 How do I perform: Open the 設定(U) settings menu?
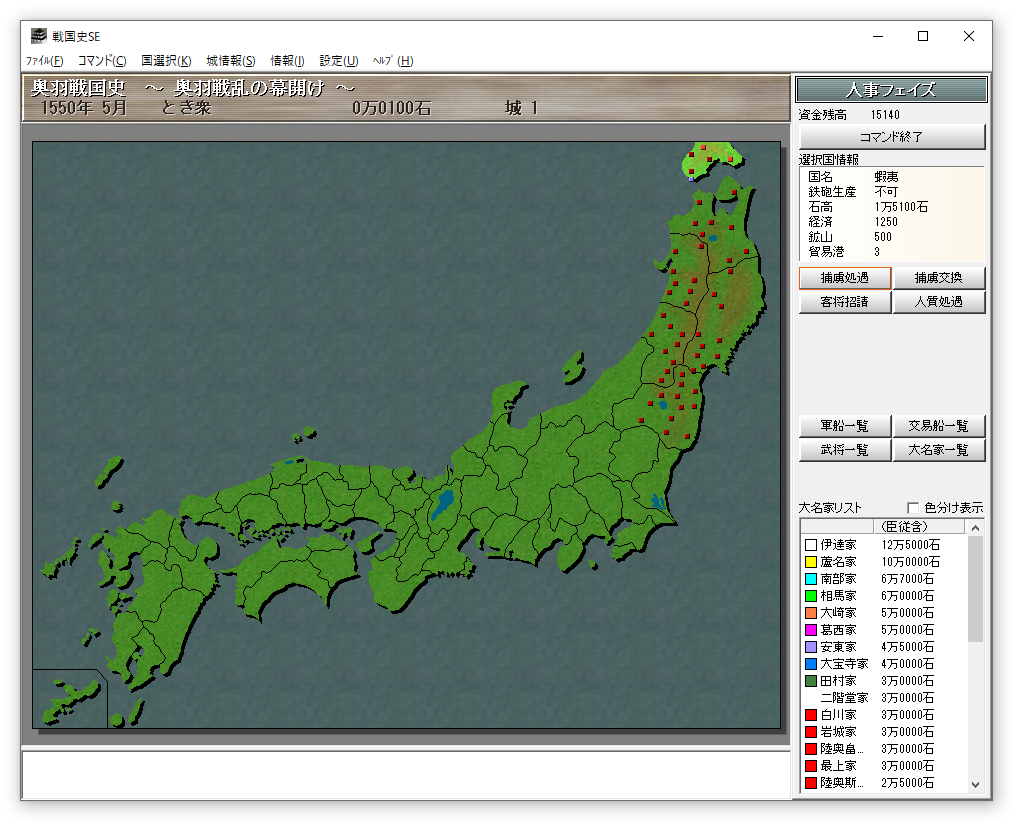[338, 61]
